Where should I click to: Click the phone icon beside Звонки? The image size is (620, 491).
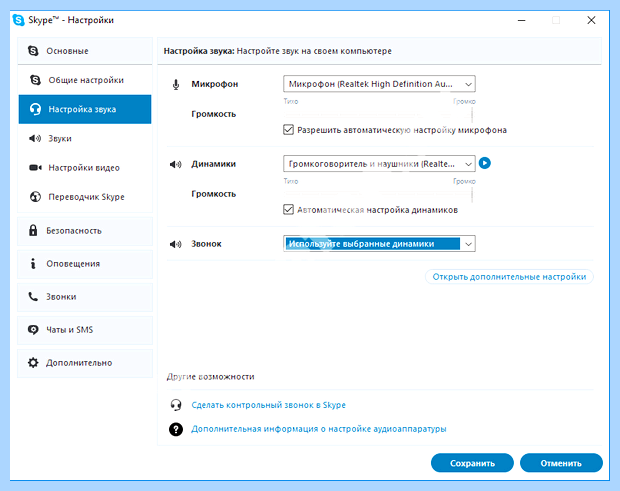click(x=33, y=296)
